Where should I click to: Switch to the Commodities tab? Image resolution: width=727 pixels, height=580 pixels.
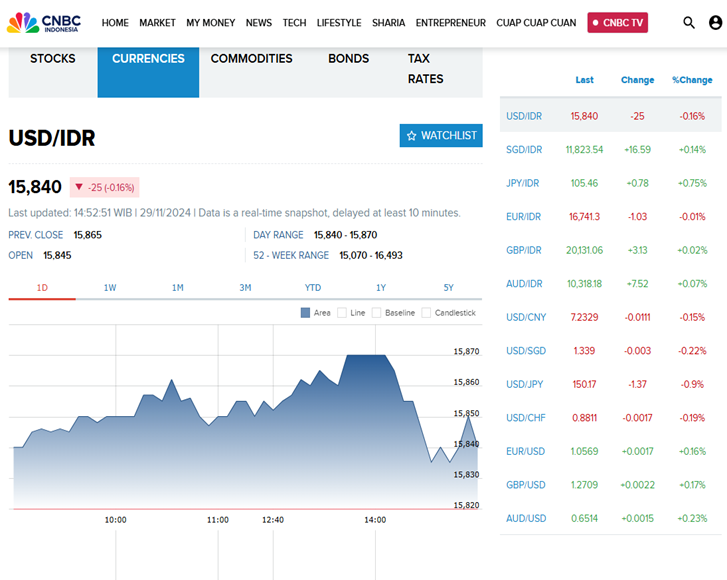[251, 59]
